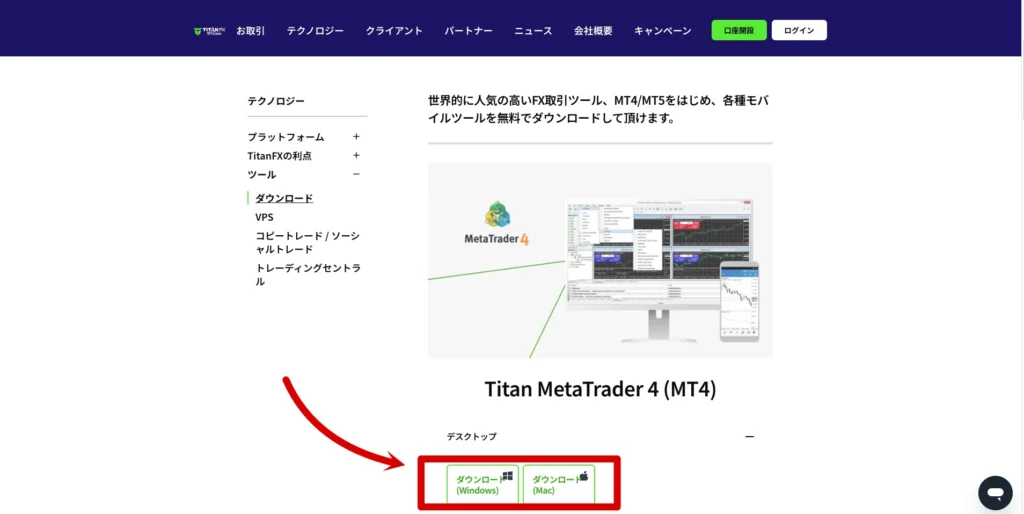The image size is (1024, 514).
Task: Expand TitanFXの利点 with its plus icon
Action: point(356,155)
